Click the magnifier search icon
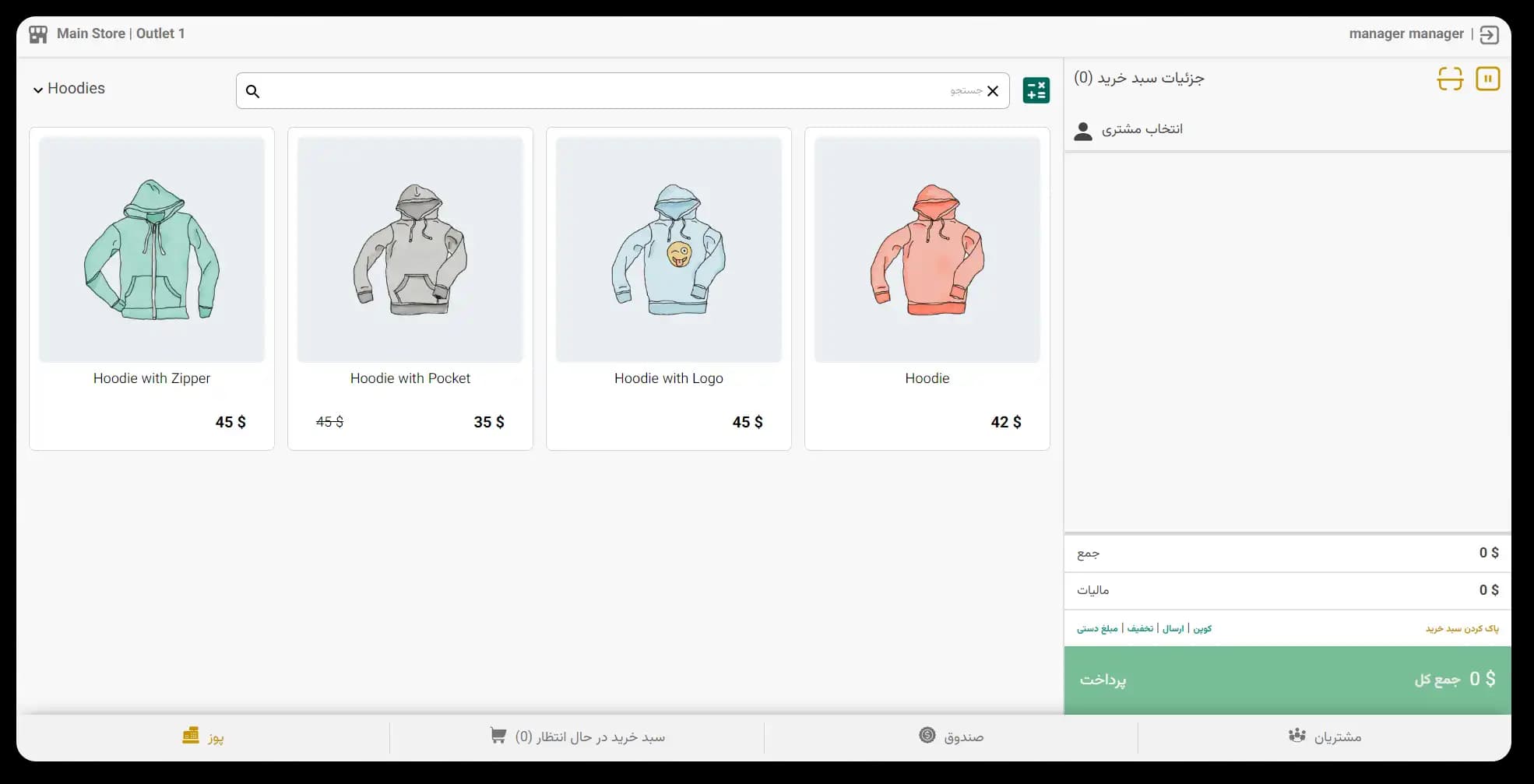 (x=252, y=91)
